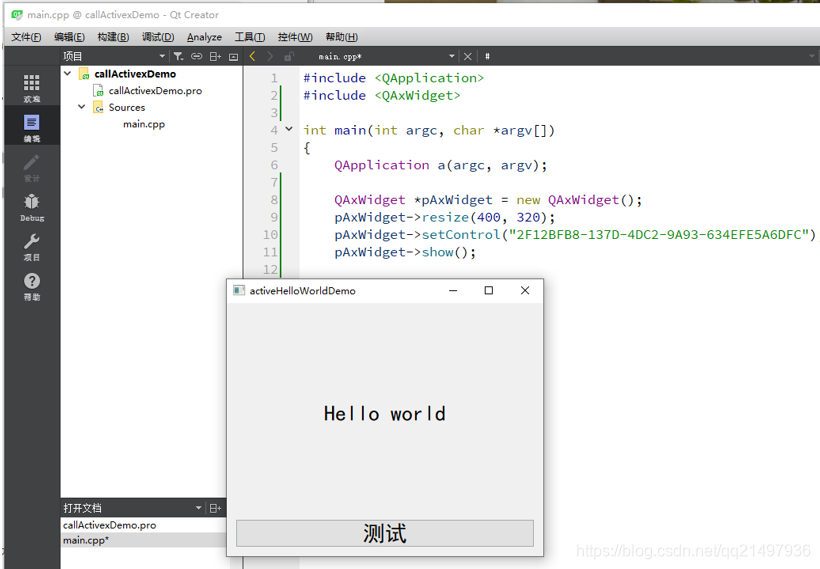Close the activeHelloWorldDemo window
This screenshot has height=569, width=820.
pyautogui.click(x=525, y=290)
